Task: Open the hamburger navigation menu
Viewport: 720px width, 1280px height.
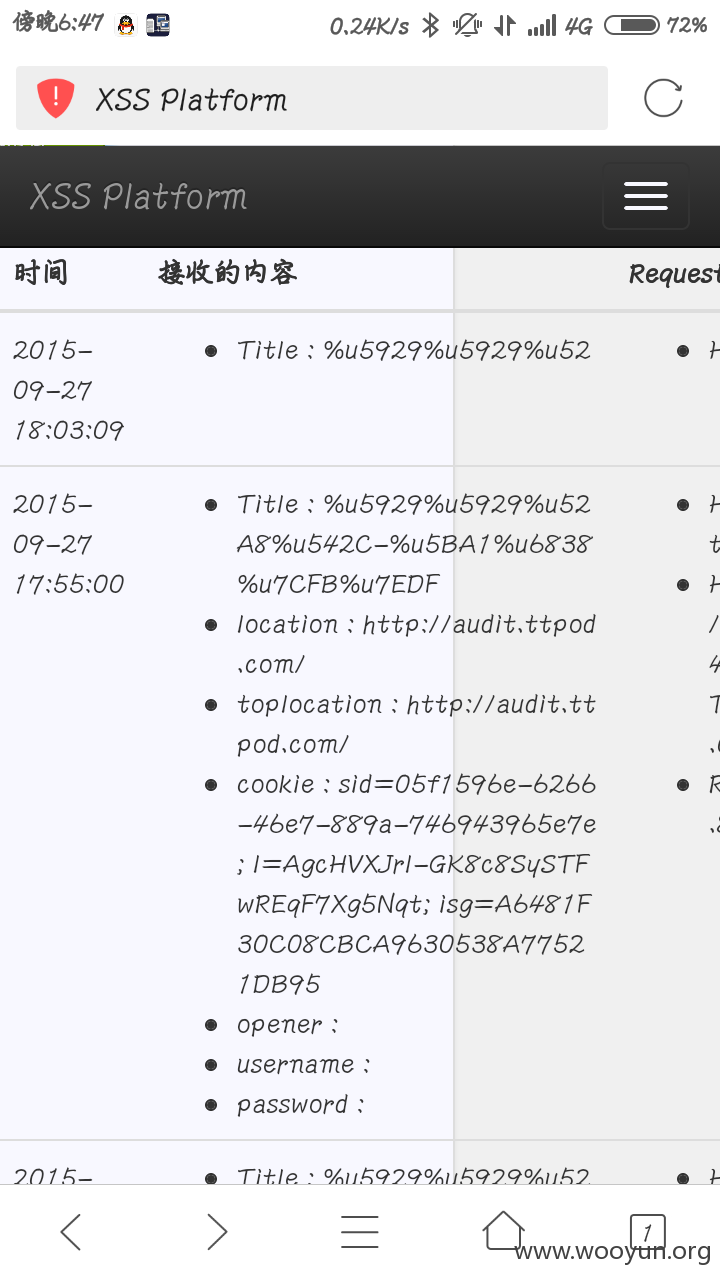Action: (x=646, y=196)
